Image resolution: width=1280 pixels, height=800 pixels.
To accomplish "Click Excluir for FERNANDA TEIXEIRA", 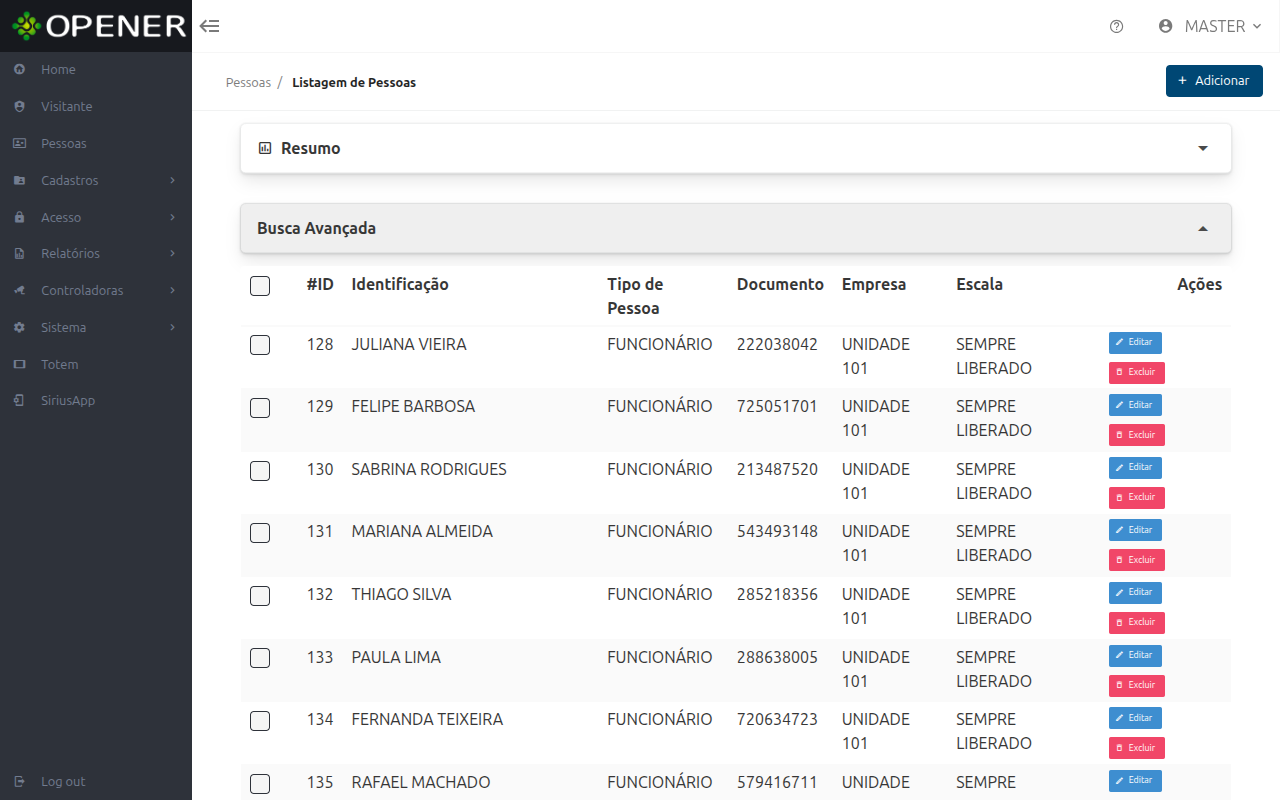I will tap(1137, 748).
